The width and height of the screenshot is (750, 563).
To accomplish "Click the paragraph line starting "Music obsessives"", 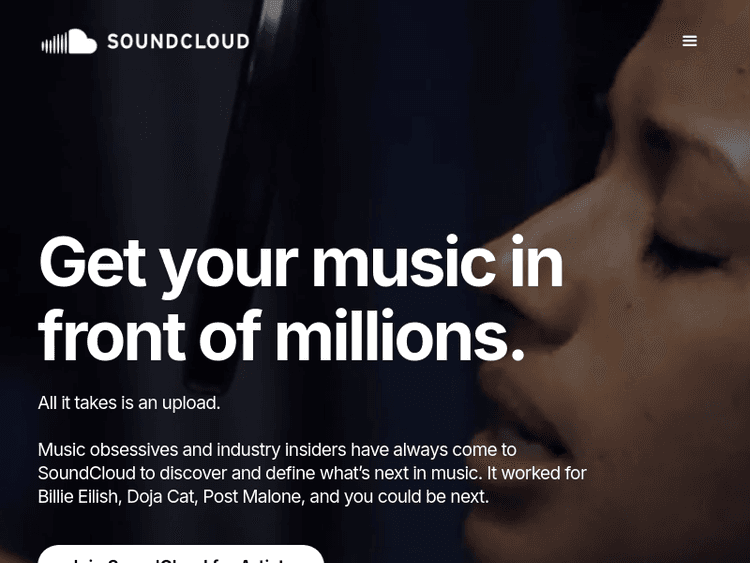I will (277, 450).
